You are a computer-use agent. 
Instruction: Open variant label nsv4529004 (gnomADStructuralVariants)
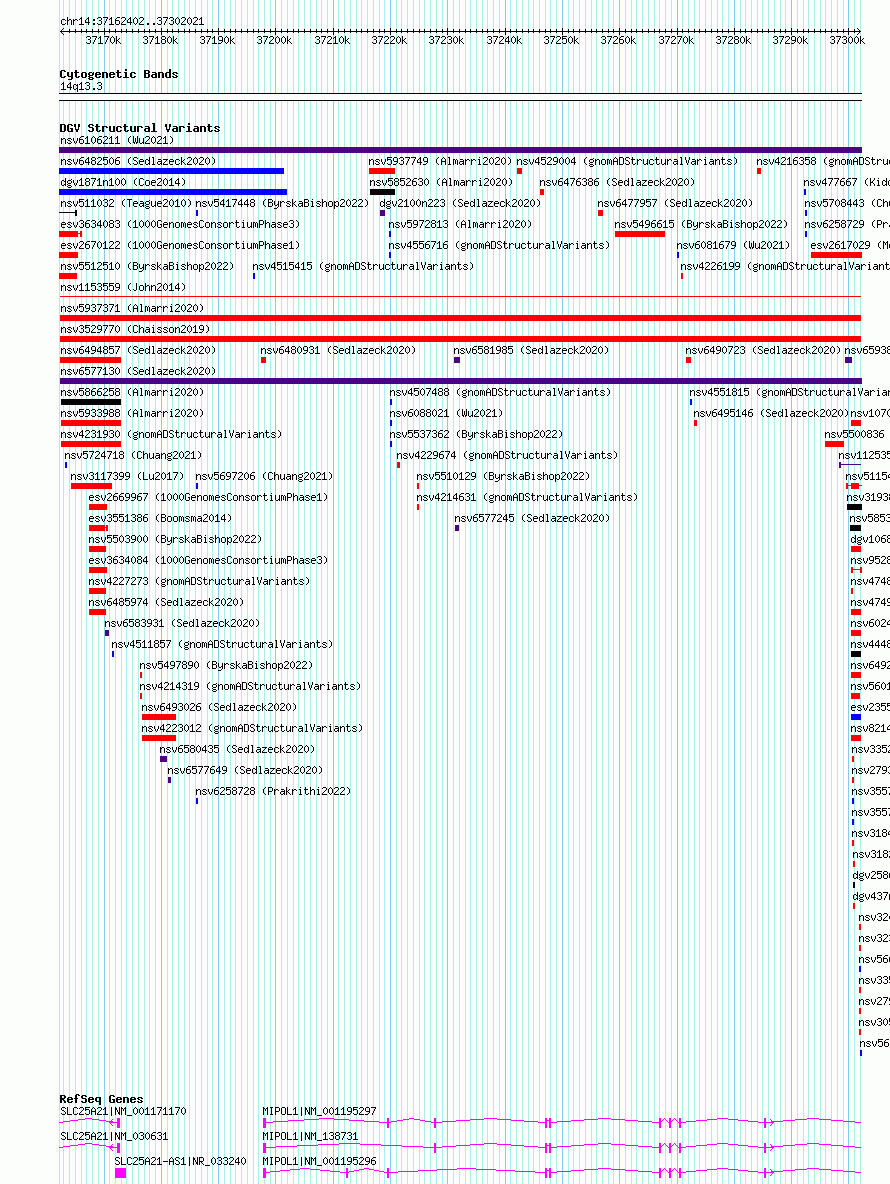coord(627,162)
